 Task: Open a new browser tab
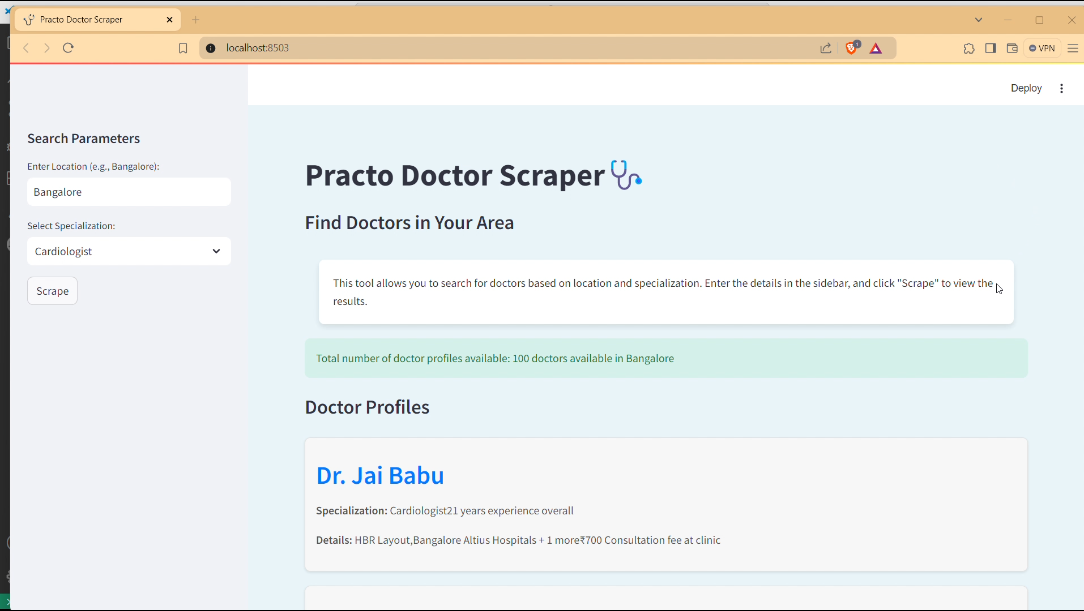click(196, 19)
